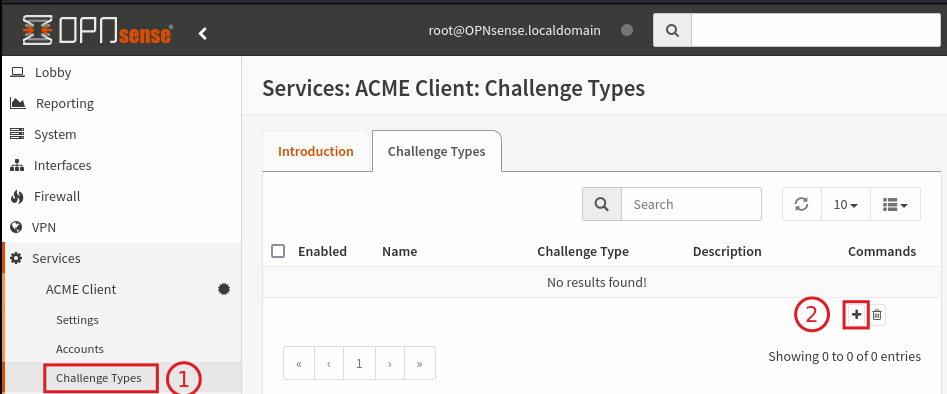Sort by the Enabled column
The width and height of the screenshot is (947, 394).
323,251
